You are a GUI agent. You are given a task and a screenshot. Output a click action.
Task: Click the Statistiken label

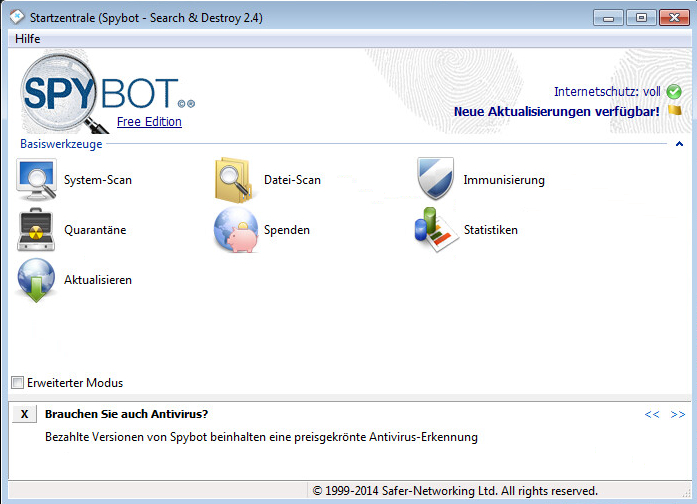[x=491, y=230]
